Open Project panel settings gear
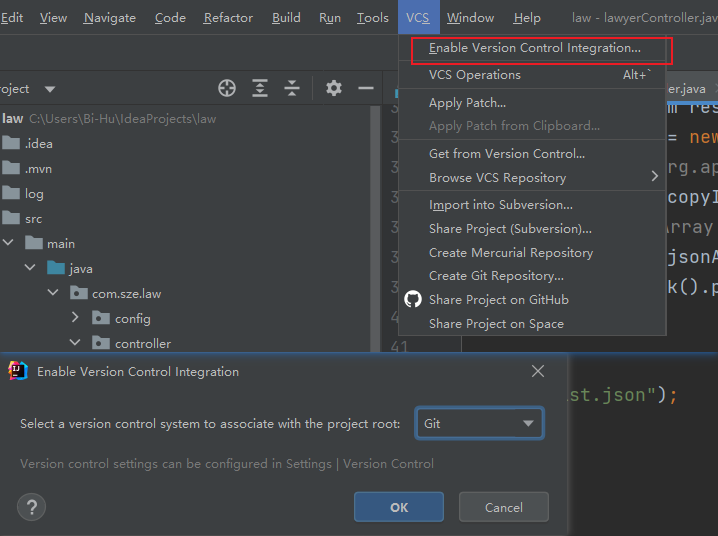Image resolution: width=718 pixels, height=536 pixels. point(334,88)
